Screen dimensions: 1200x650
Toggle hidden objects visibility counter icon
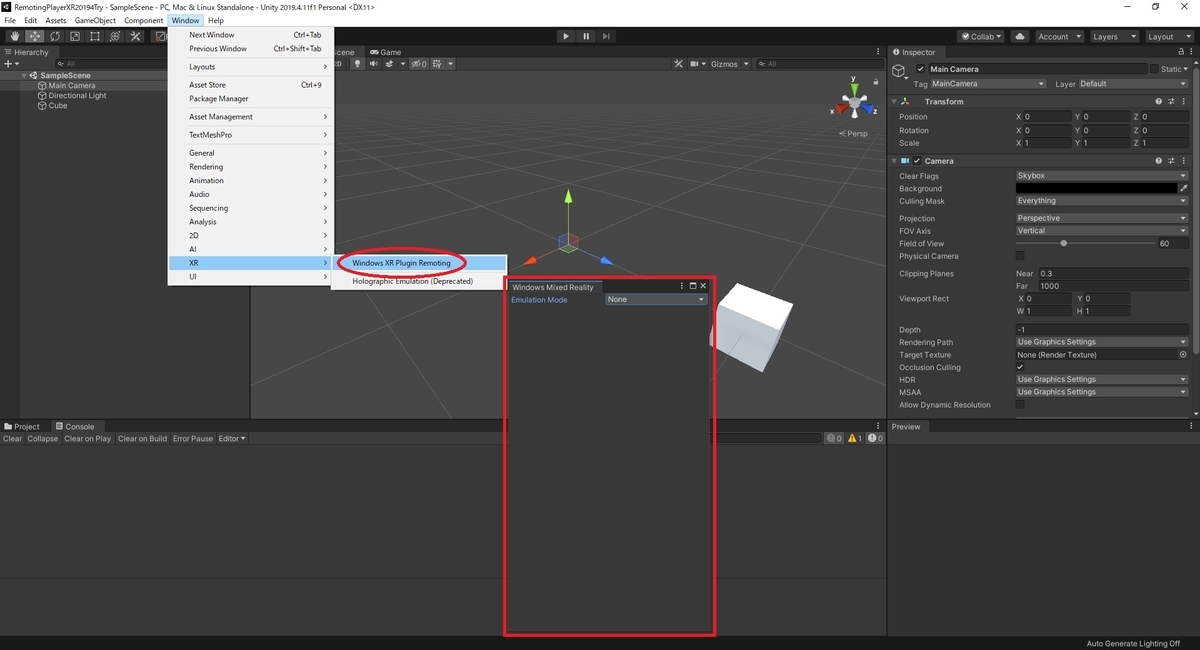point(418,64)
